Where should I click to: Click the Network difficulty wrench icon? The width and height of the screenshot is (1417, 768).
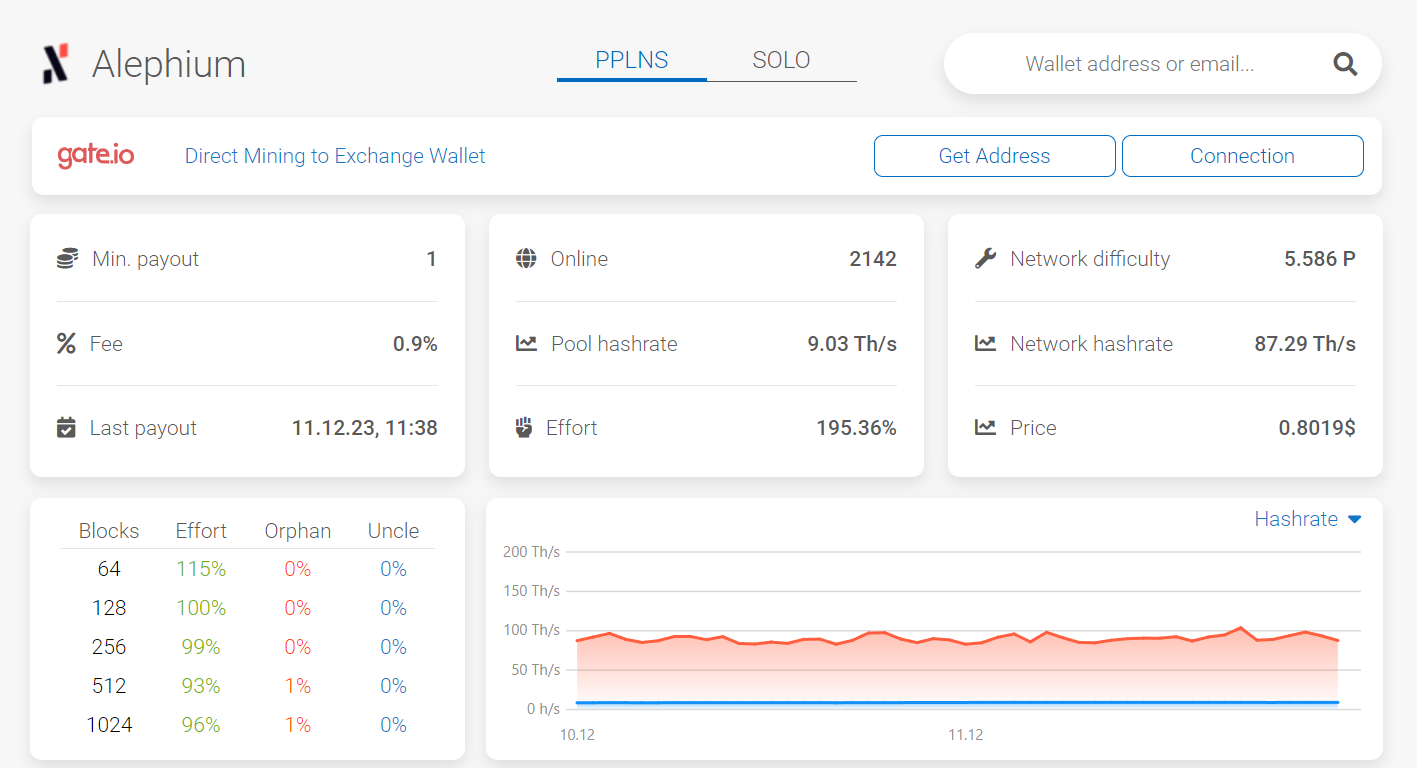pyautogui.click(x=985, y=258)
